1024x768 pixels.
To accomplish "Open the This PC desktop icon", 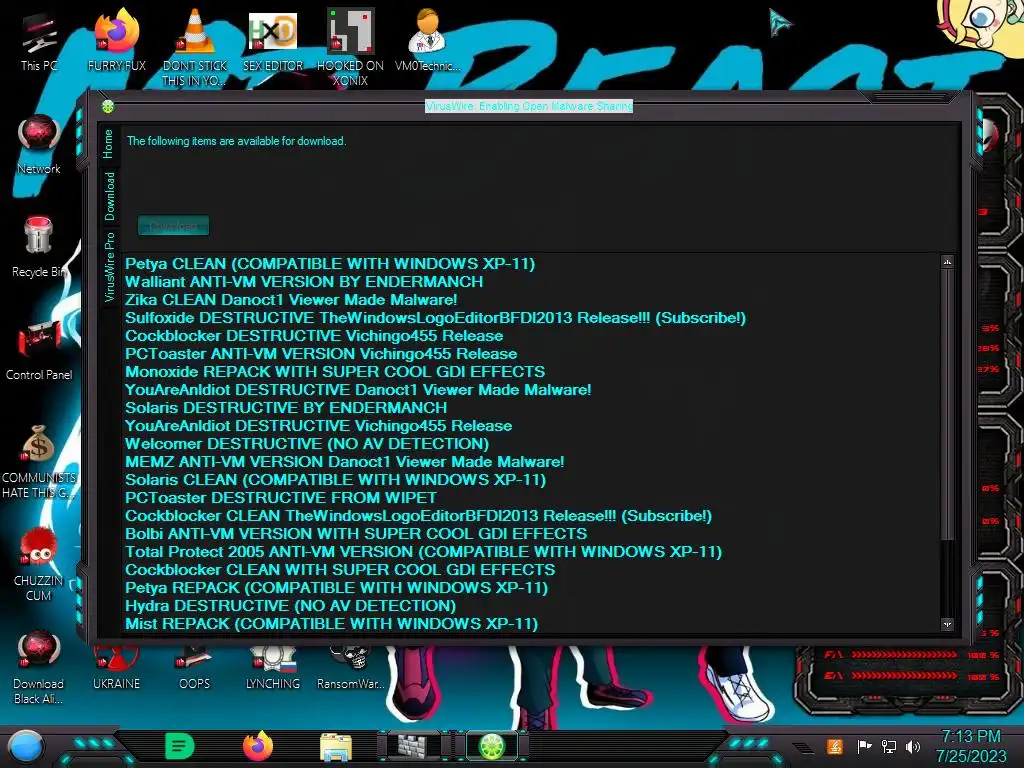I will pyautogui.click(x=39, y=42).
